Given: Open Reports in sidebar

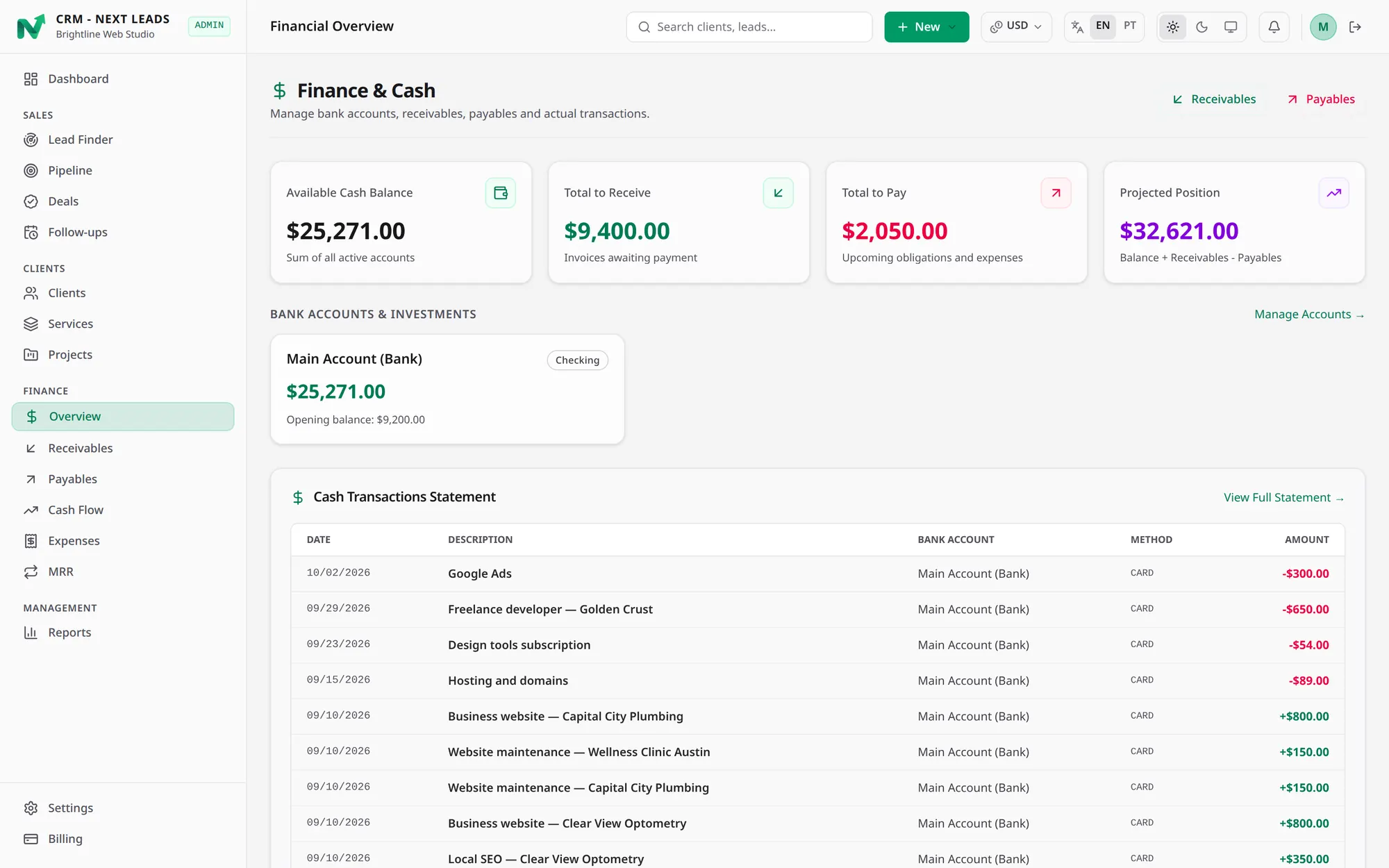Looking at the screenshot, I should [123, 633].
